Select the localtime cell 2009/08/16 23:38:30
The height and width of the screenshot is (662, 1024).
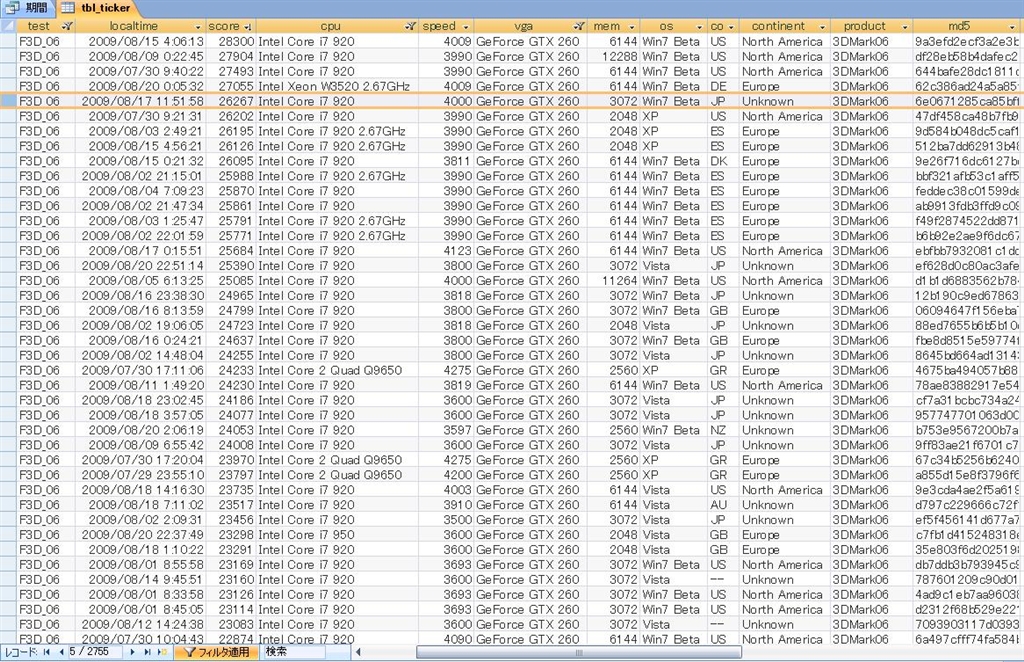[140, 296]
